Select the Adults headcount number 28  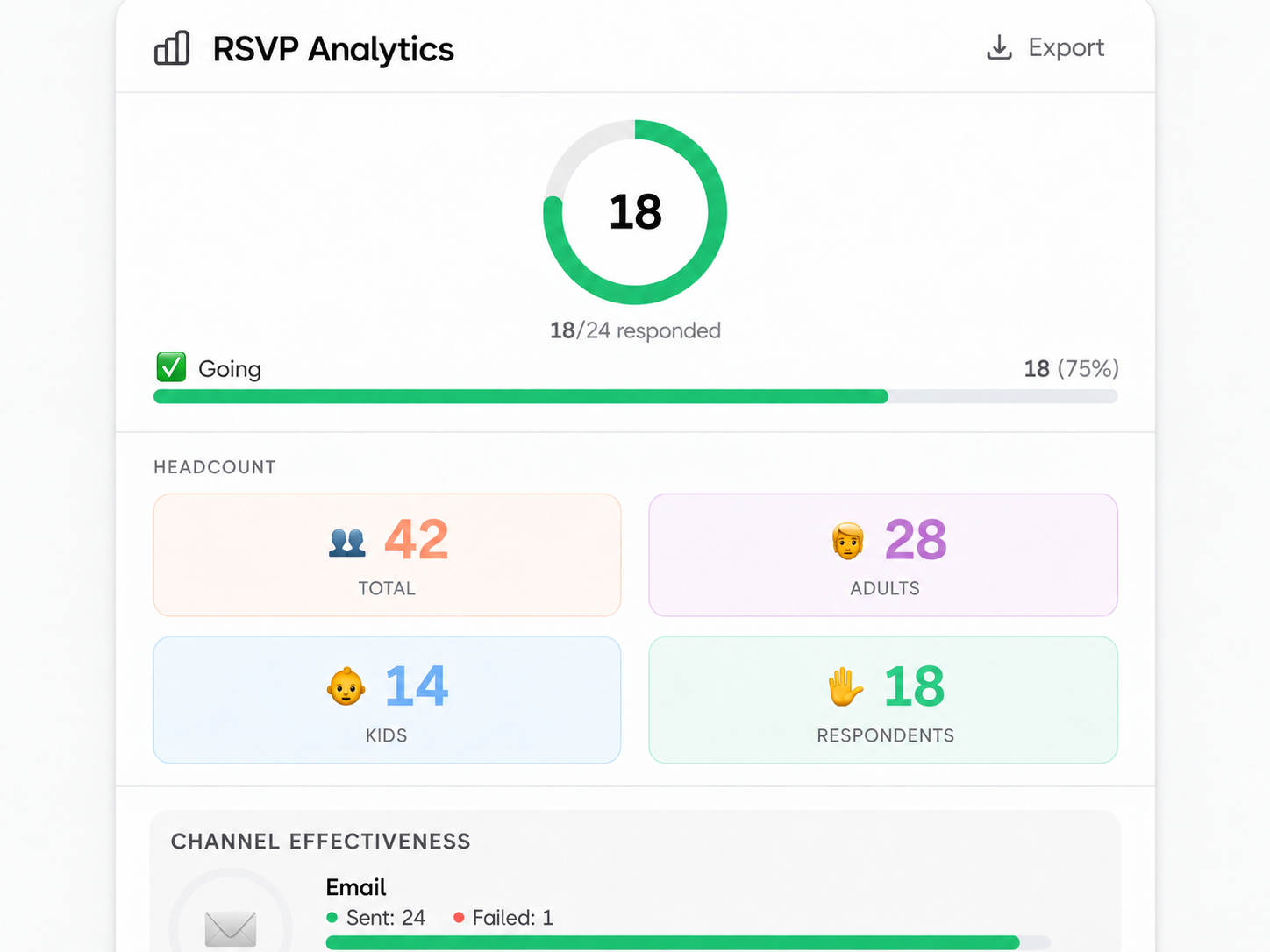point(916,539)
